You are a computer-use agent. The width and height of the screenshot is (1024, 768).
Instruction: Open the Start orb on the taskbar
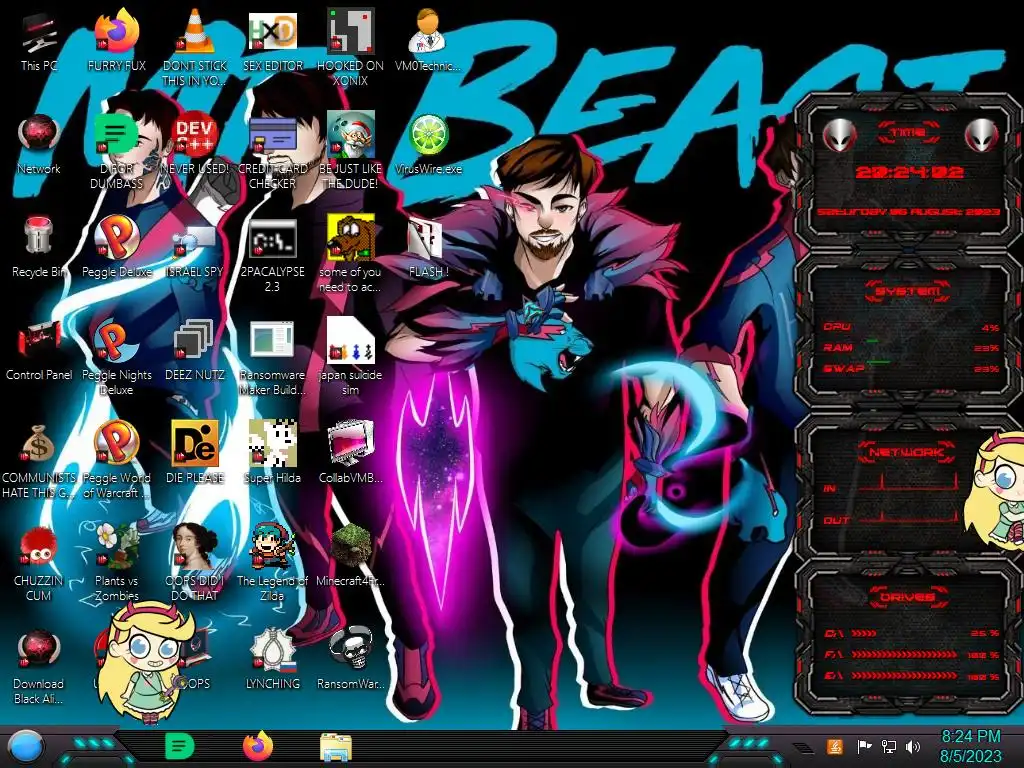(x=25, y=747)
